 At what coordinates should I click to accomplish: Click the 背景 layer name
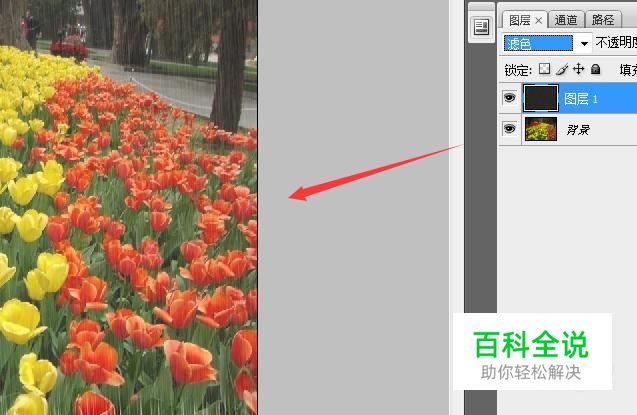[x=578, y=130]
